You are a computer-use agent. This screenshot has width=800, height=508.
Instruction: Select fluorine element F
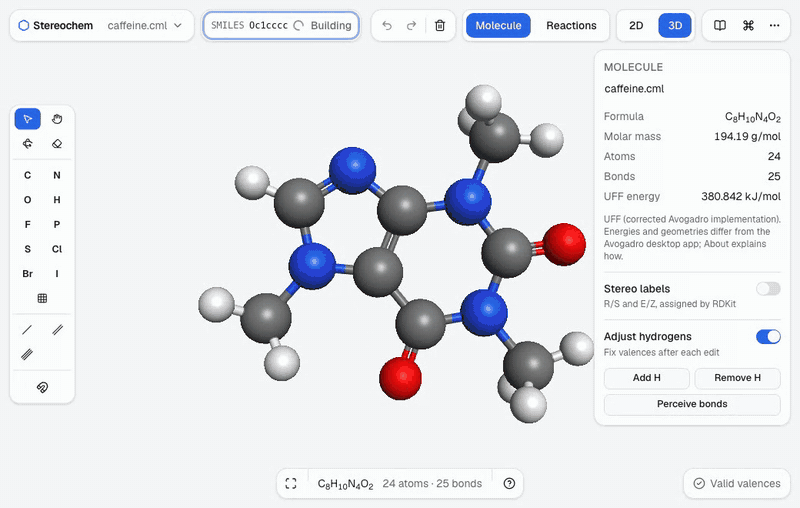(28, 224)
